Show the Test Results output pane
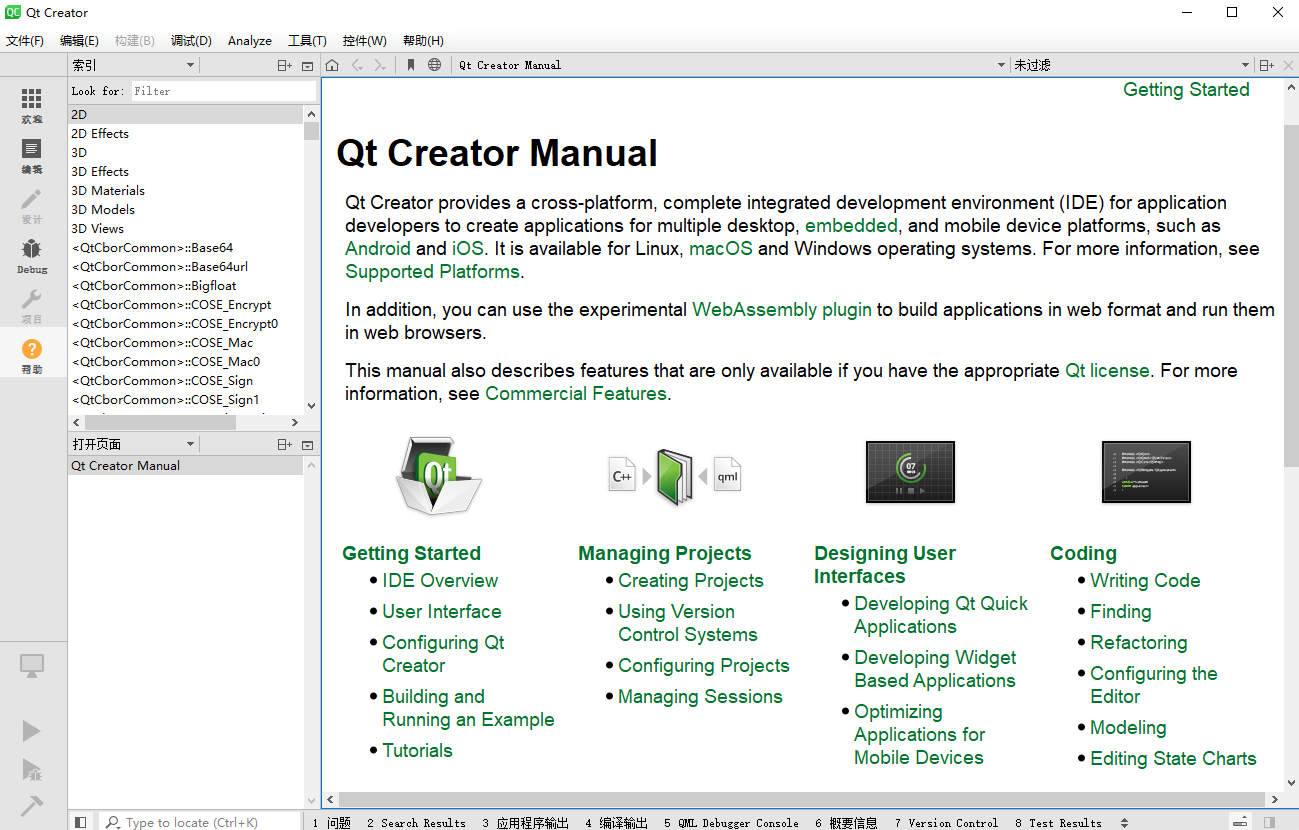Screen dimensions: 1299x830 pyautogui.click(x=1058, y=823)
